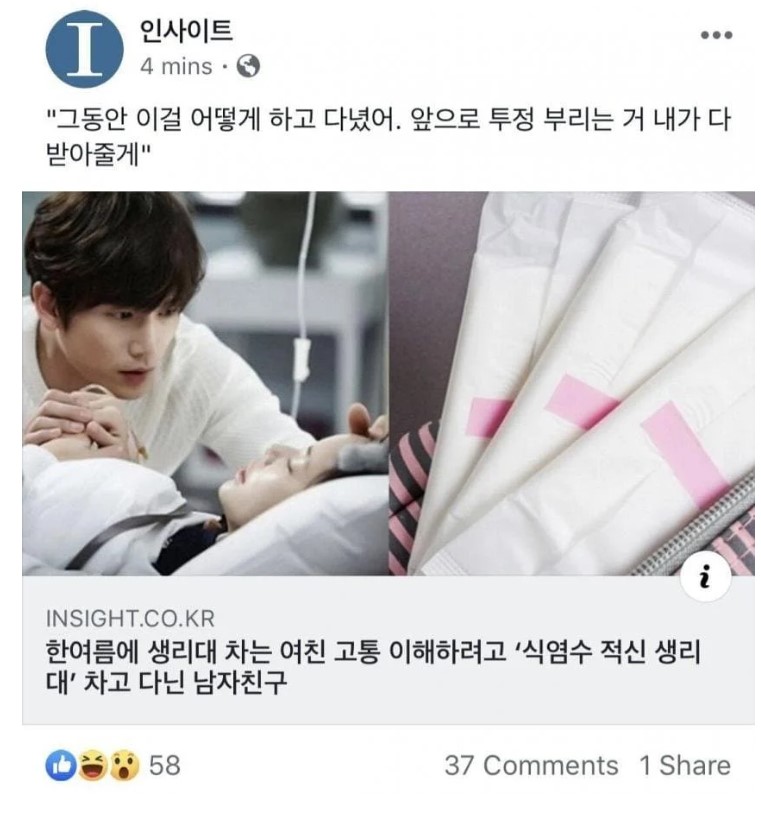Click the blue Like reaction icon
Screen dimensions: 761x820
pos(61,766)
